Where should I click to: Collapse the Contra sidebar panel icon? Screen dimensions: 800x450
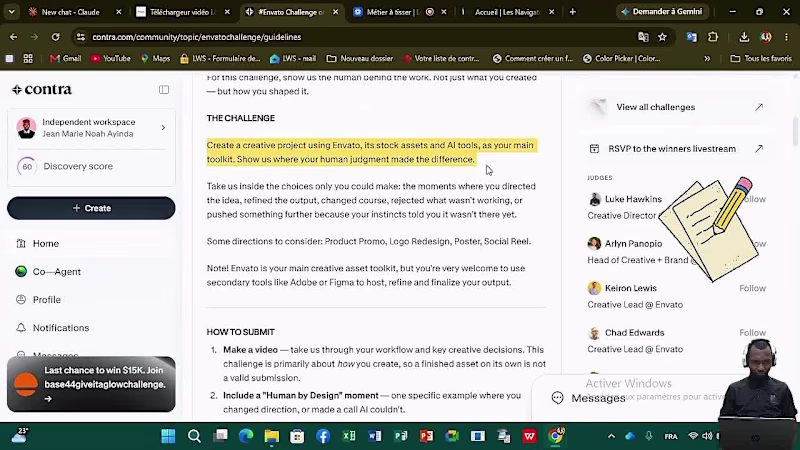click(x=164, y=90)
